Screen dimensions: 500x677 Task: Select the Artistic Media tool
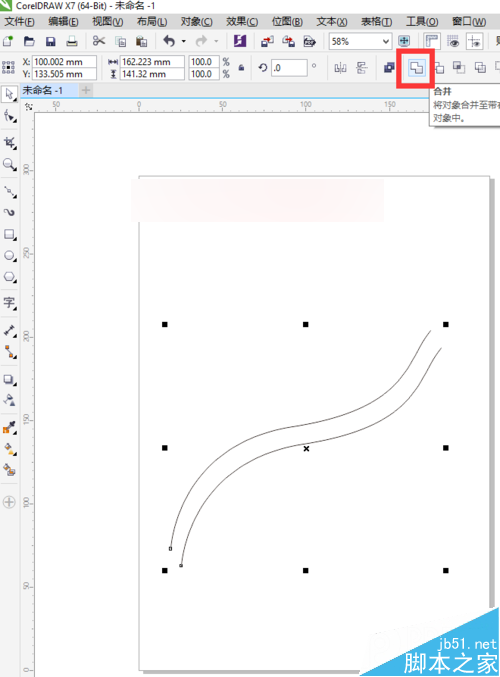click(x=9, y=212)
